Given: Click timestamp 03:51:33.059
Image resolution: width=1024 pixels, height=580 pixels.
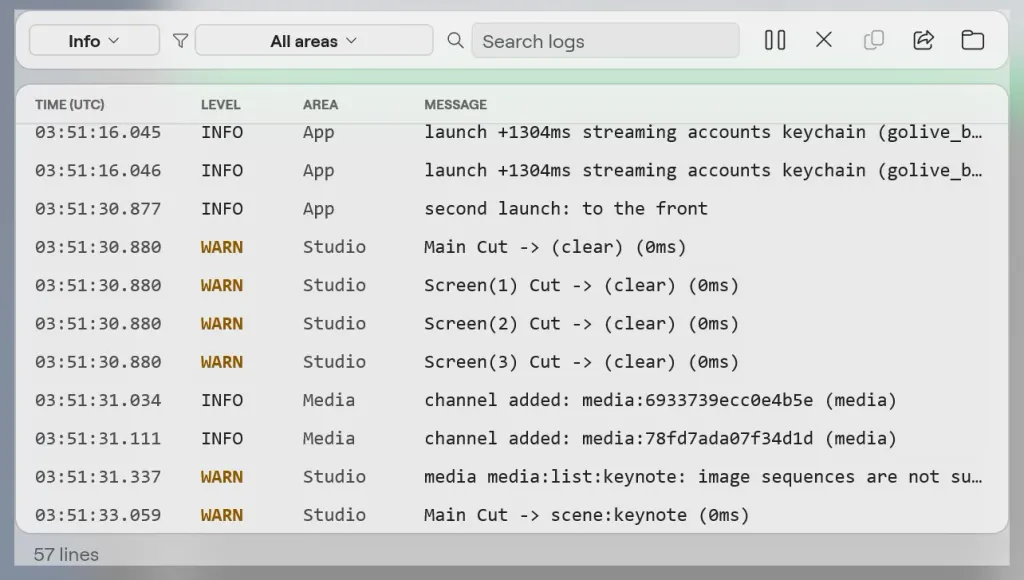Looking at the screenshot, I should pyautogui.click(x=98, y=515).
